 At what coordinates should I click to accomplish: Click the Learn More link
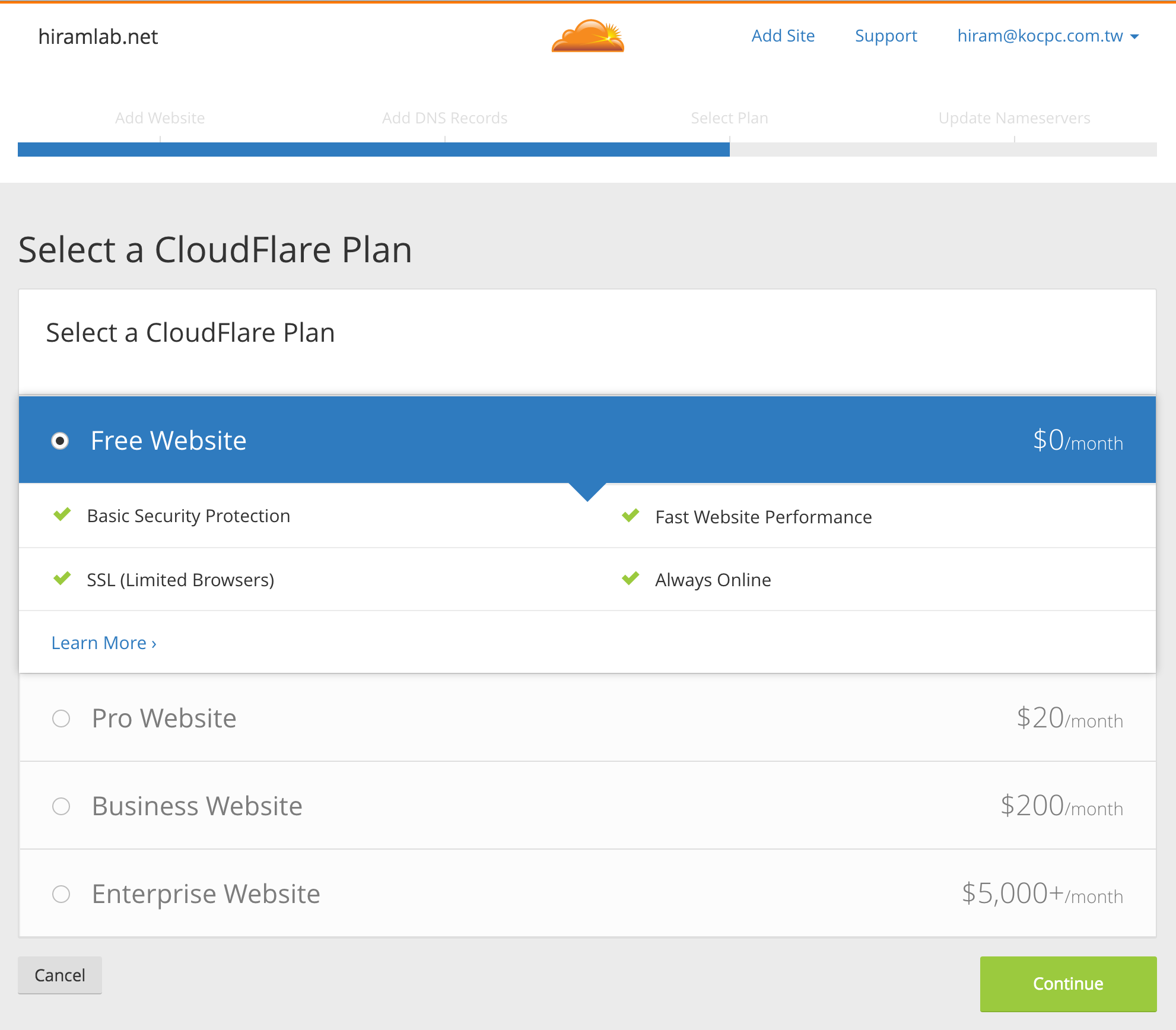(x=104, y=643)
